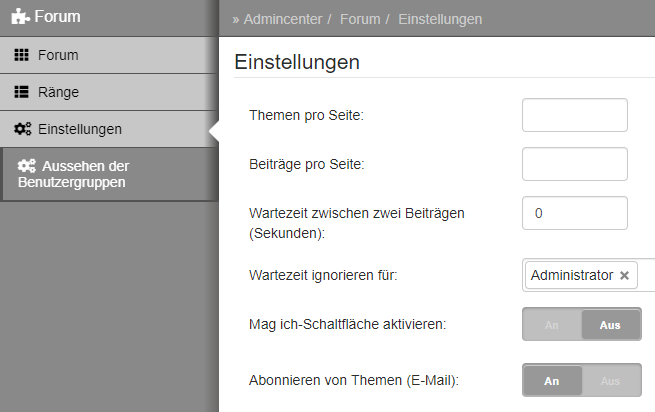The height and width of the screenshot is (412, 655).
Task: Focus the Themen pro Seite field
Action: [x=575, y=115]
